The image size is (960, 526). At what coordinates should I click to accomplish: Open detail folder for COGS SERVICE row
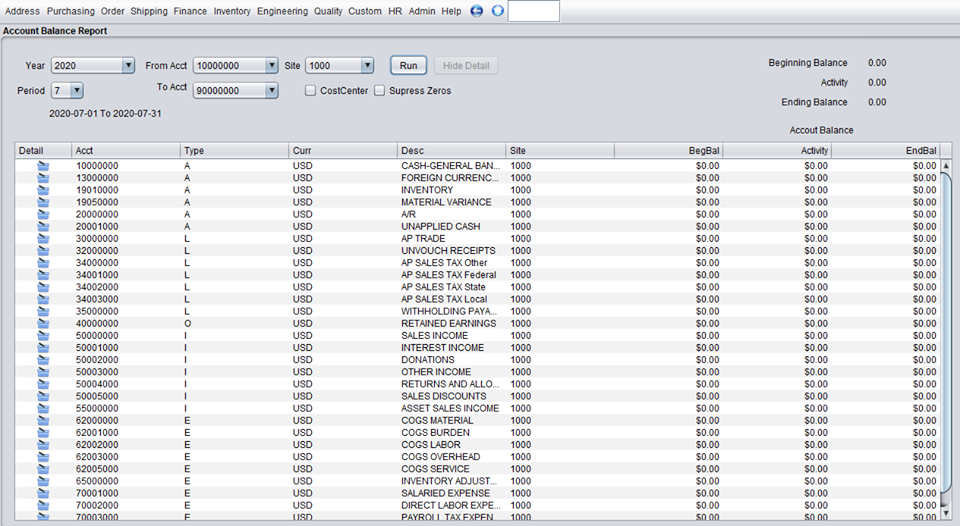pos(43,469)
